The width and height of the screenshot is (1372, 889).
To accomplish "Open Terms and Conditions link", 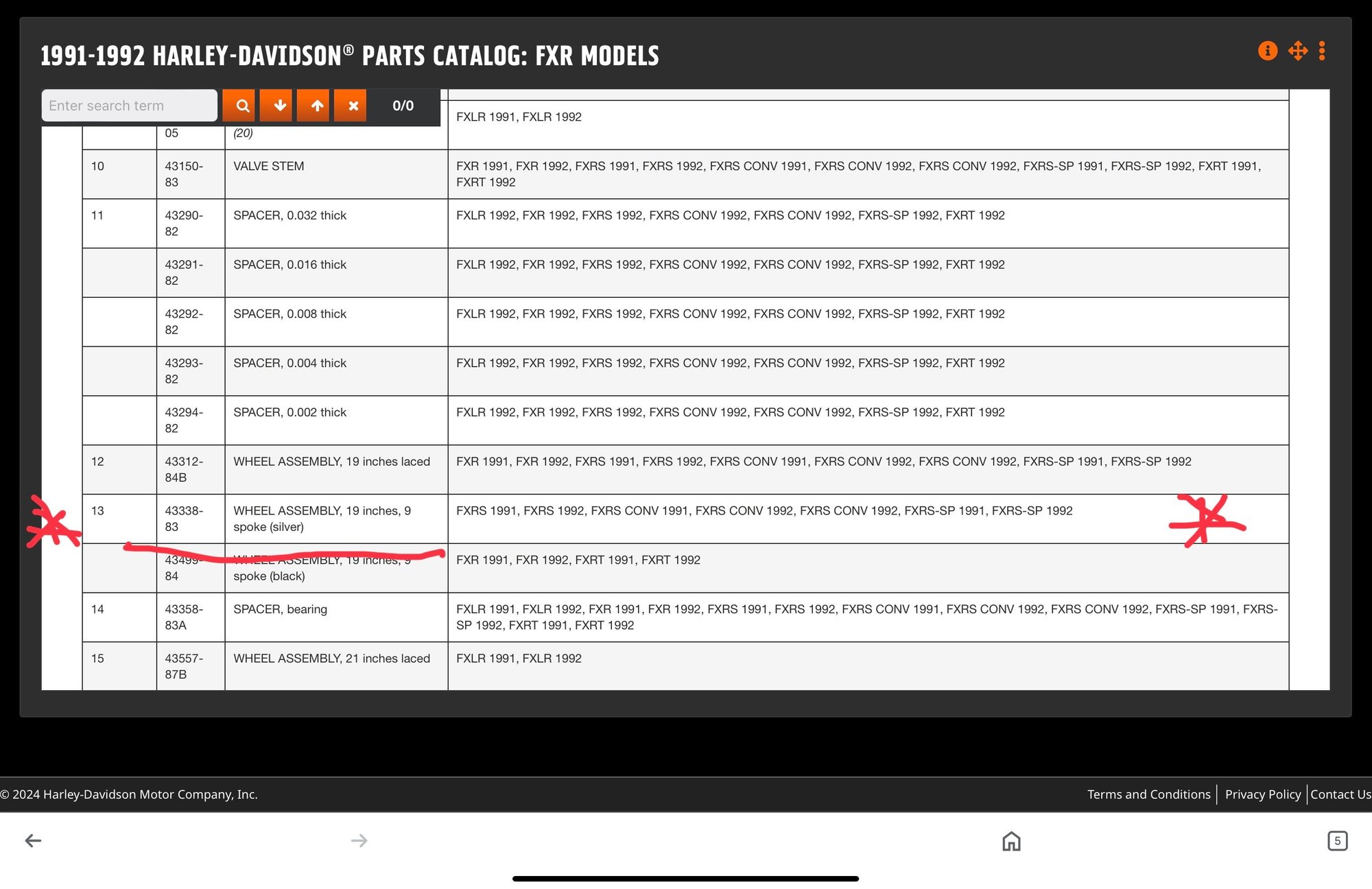I will click(1148, 794).
